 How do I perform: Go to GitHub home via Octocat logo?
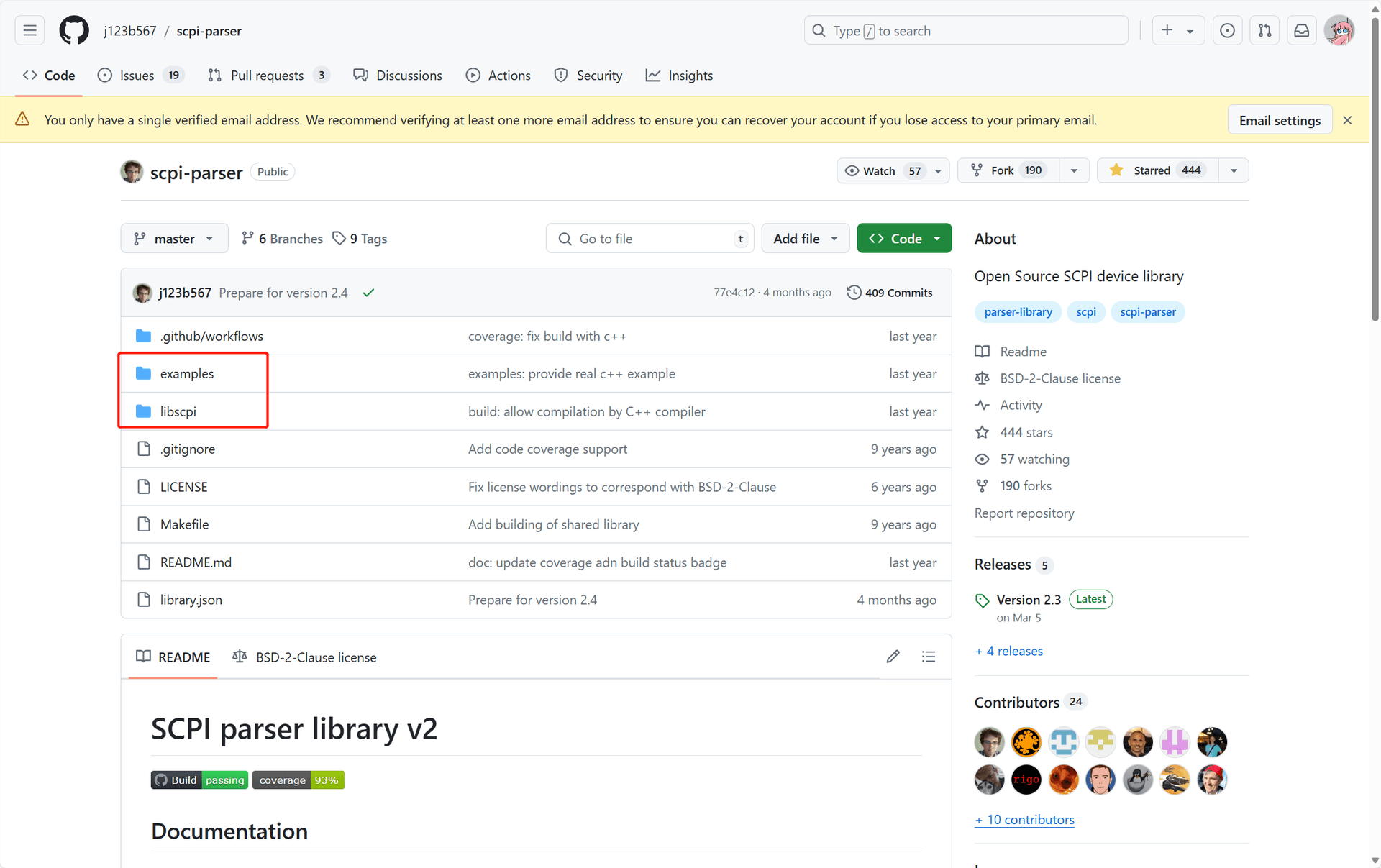74,30
